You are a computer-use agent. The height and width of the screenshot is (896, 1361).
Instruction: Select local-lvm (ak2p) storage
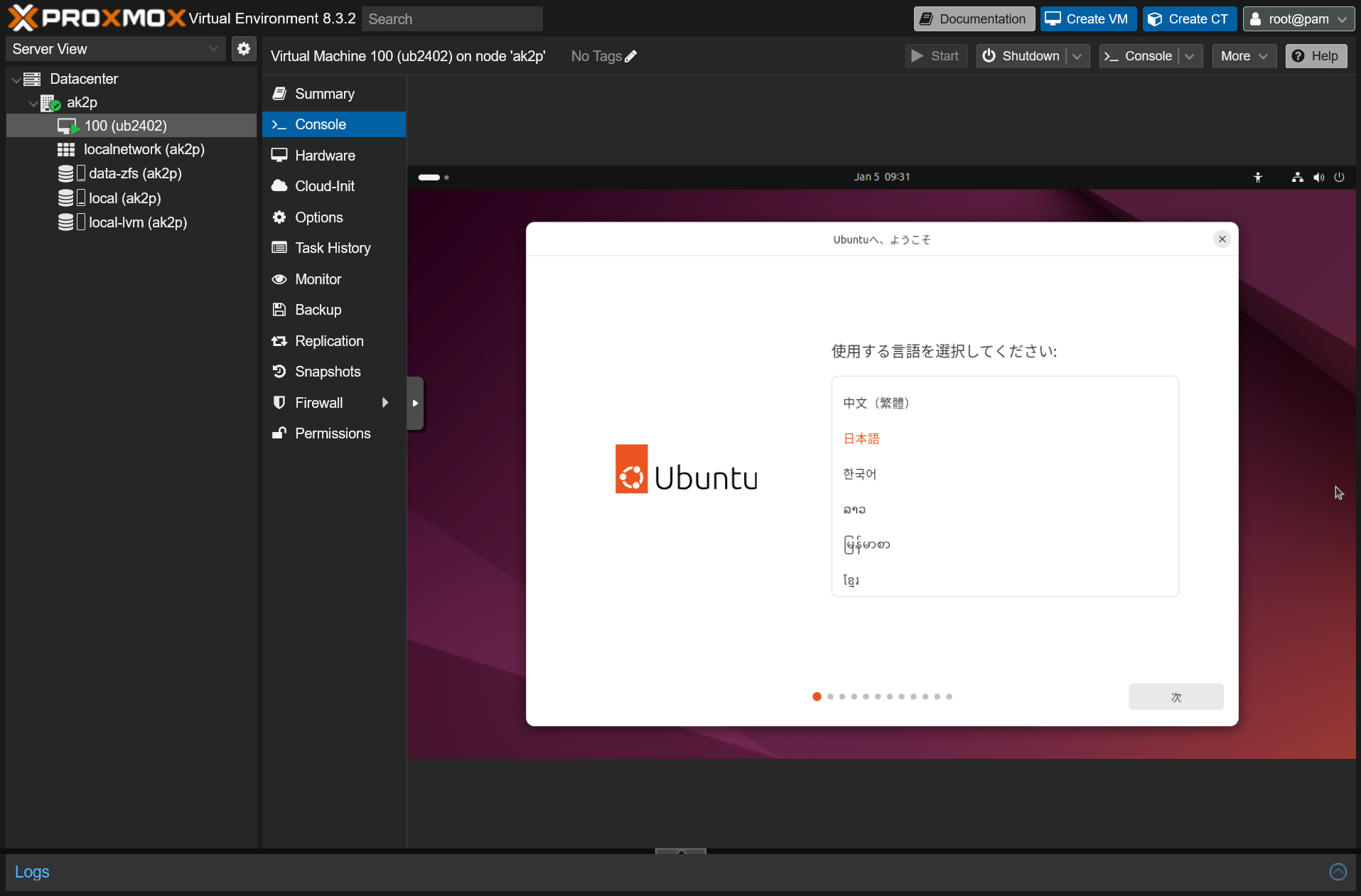point(131,222)
